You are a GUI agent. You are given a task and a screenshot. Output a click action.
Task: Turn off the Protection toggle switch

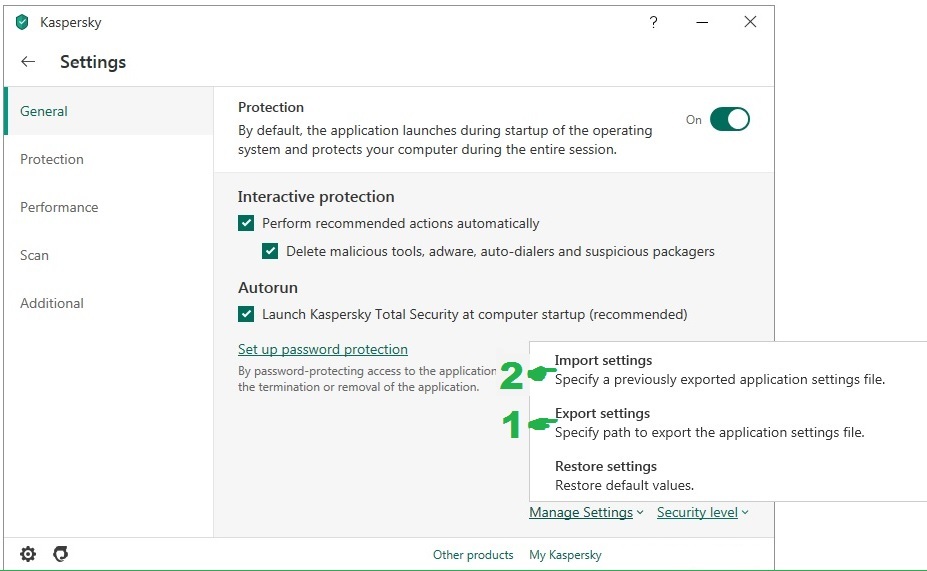(x=730, y=119)
